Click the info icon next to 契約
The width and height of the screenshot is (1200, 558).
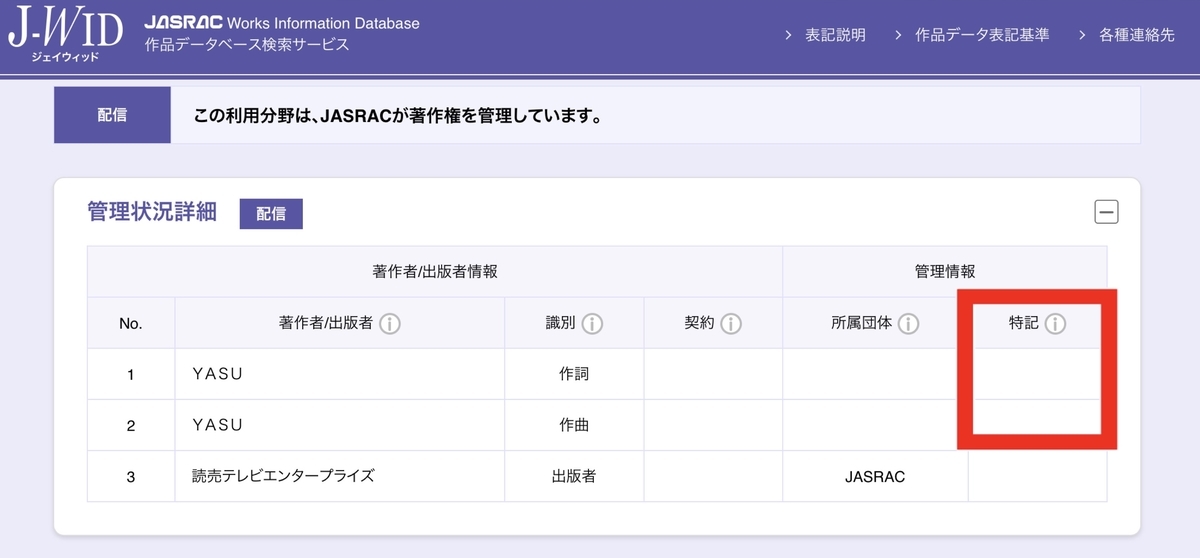click(x=731, y=324)
